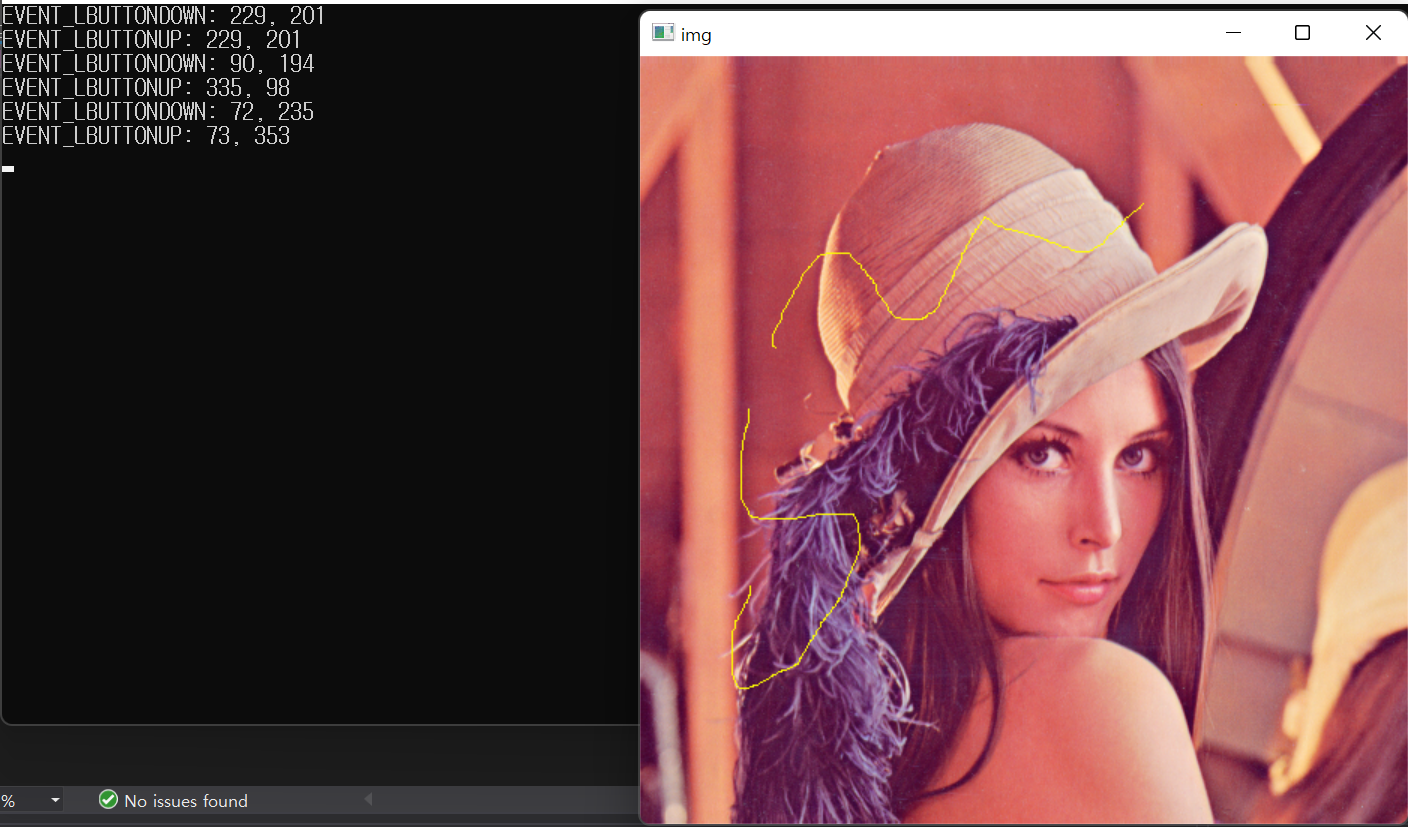1408x827 pixels.
Task: Click the Lena photo in img window
Action: (1023, 440)
